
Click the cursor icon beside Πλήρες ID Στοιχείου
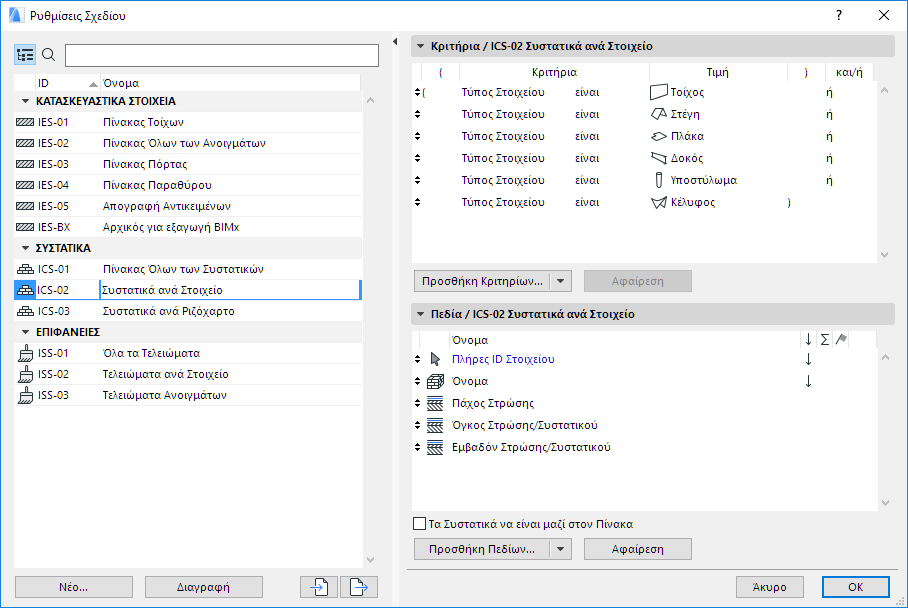(435, 359)
